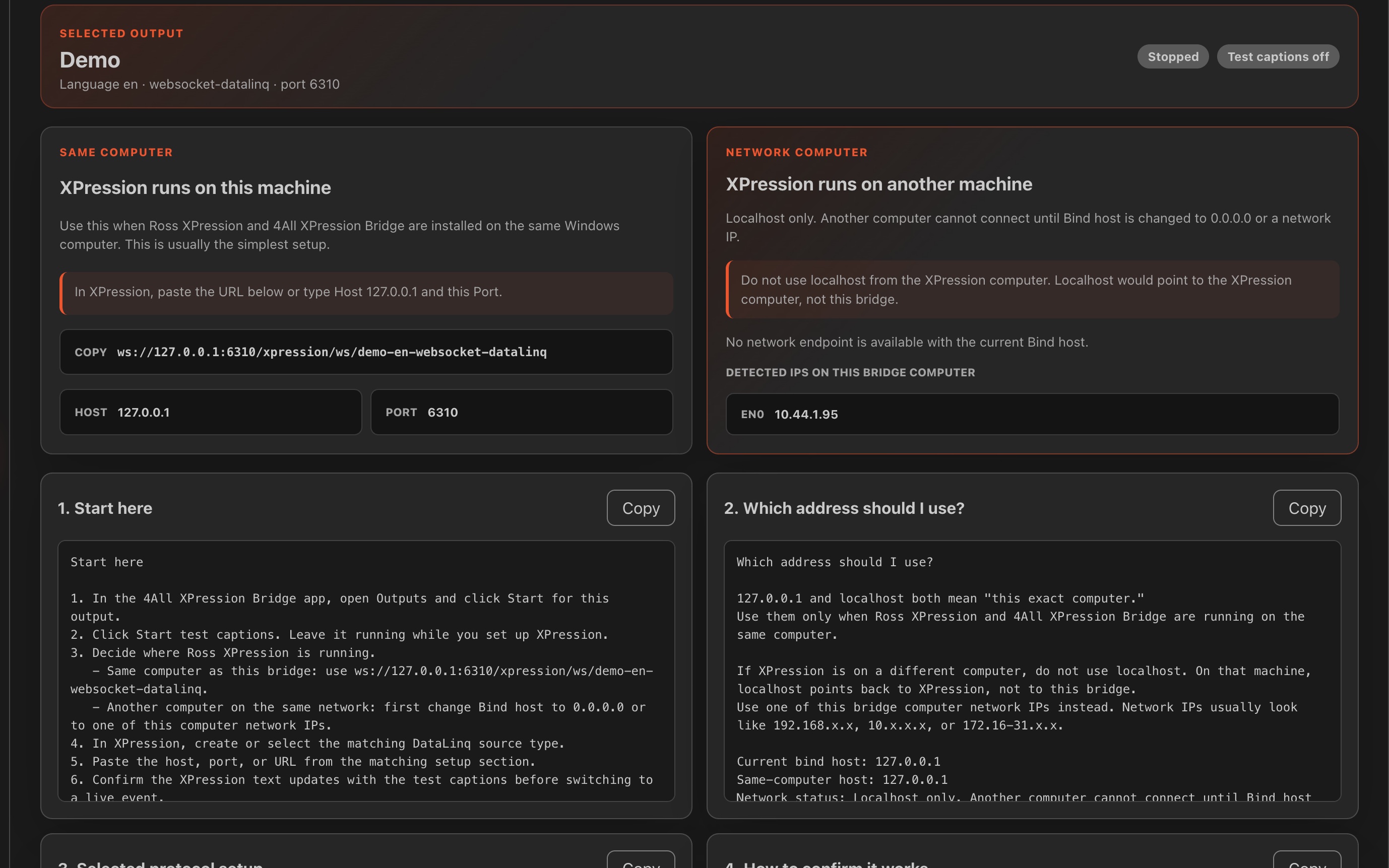Image resolution: width=1389 pixels, height=868 pixels.
Task: Click the 'SAME COMPUTER' label
Action: point(116,152)
